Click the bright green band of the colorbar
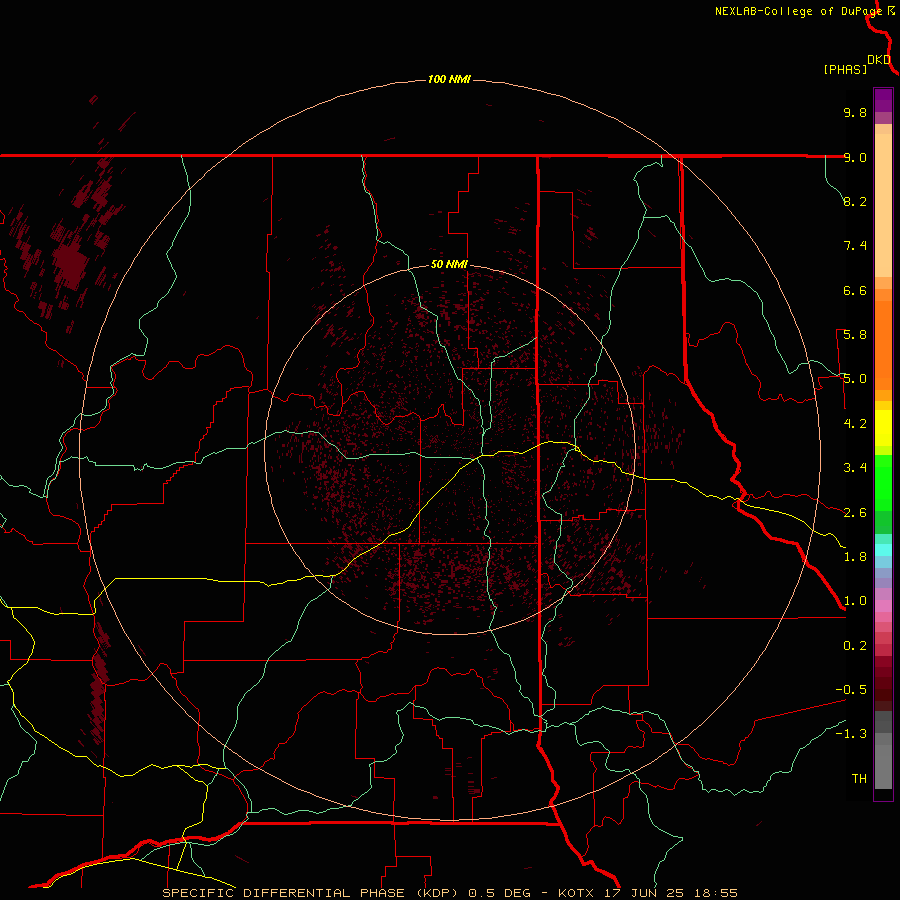The height and width of the screenshot is (900, 900). pos(883,482)
